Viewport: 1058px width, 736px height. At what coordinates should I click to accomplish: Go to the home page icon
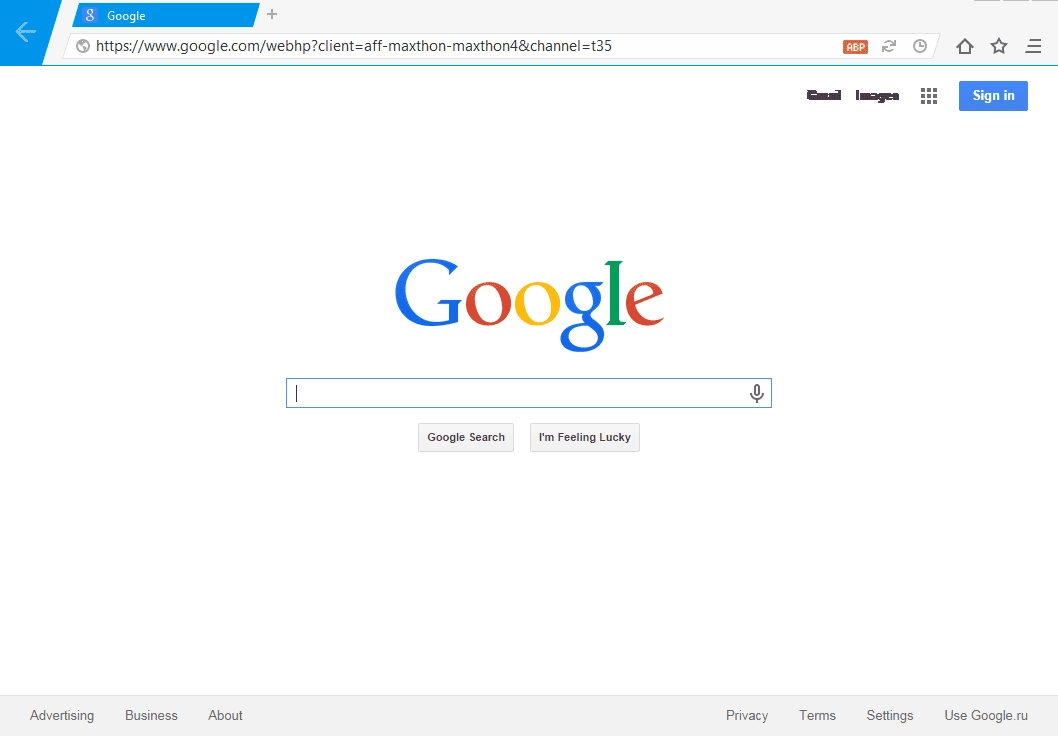965,46
